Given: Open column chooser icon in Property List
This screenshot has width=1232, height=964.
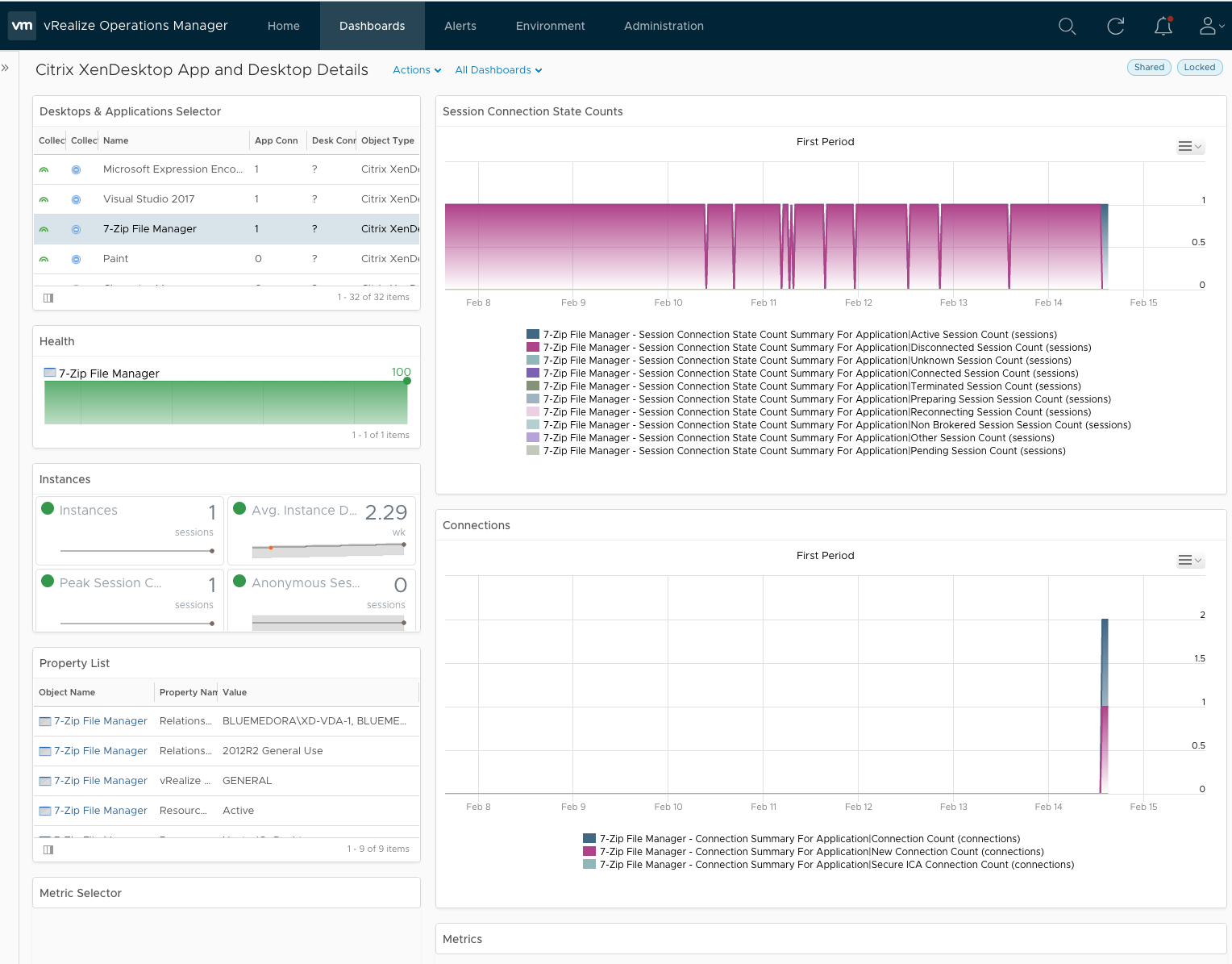Looking at the screenshot, I should [x=48, y=849].
